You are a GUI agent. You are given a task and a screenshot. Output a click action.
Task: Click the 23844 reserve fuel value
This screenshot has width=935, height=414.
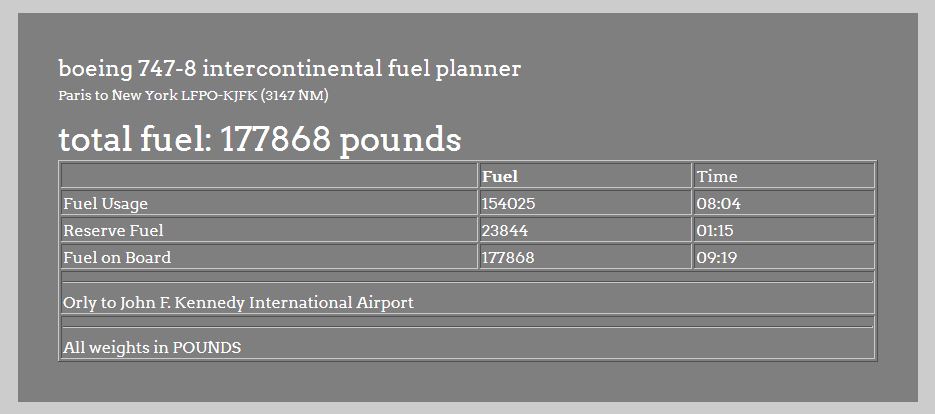(x=505, y=231)
